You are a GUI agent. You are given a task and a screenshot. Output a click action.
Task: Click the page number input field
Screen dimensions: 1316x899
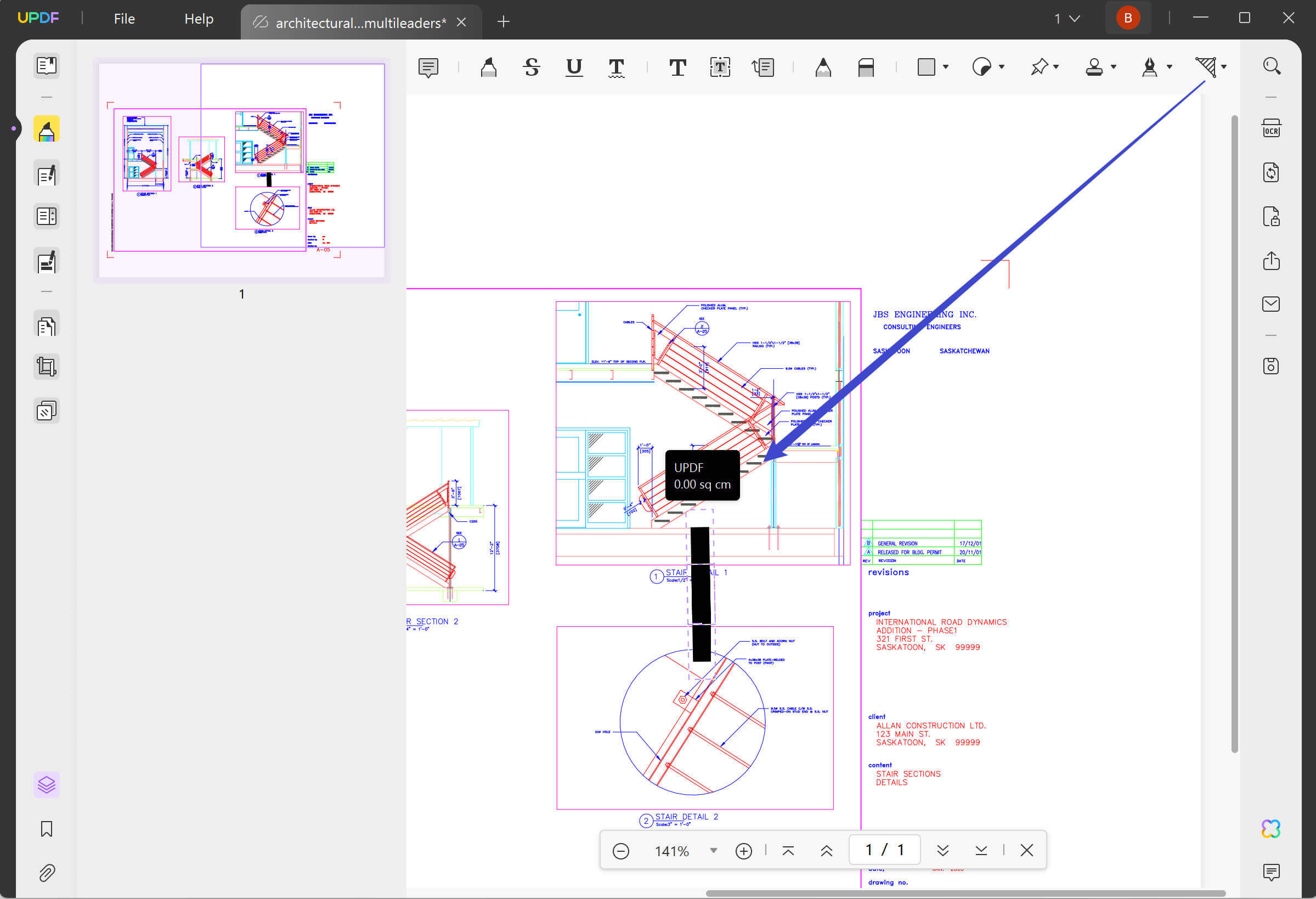click(x=884, y=850)
